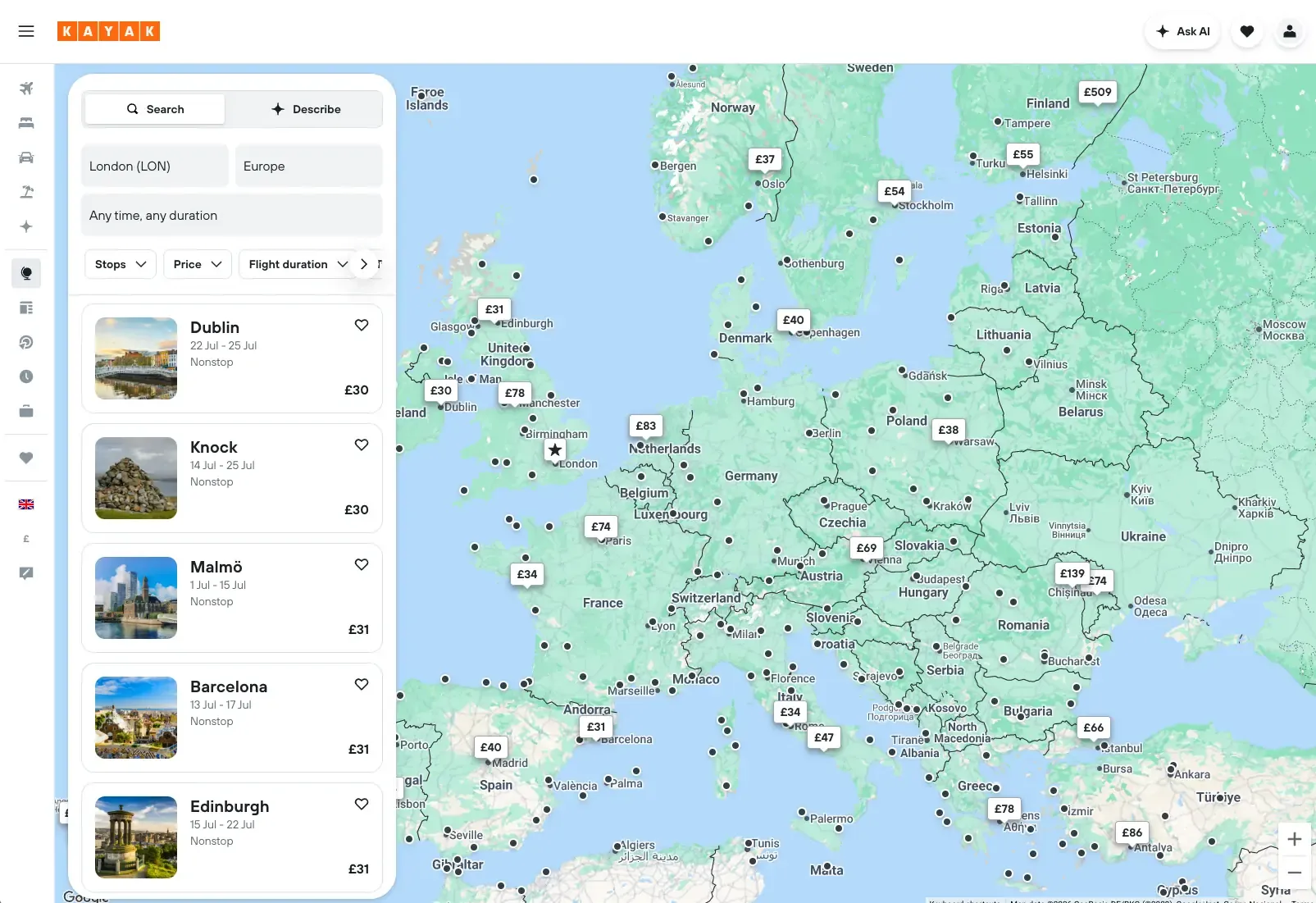
Task: Open the Edinburgh destination photo
Action: pyautogui.click(x=136, y=837)
